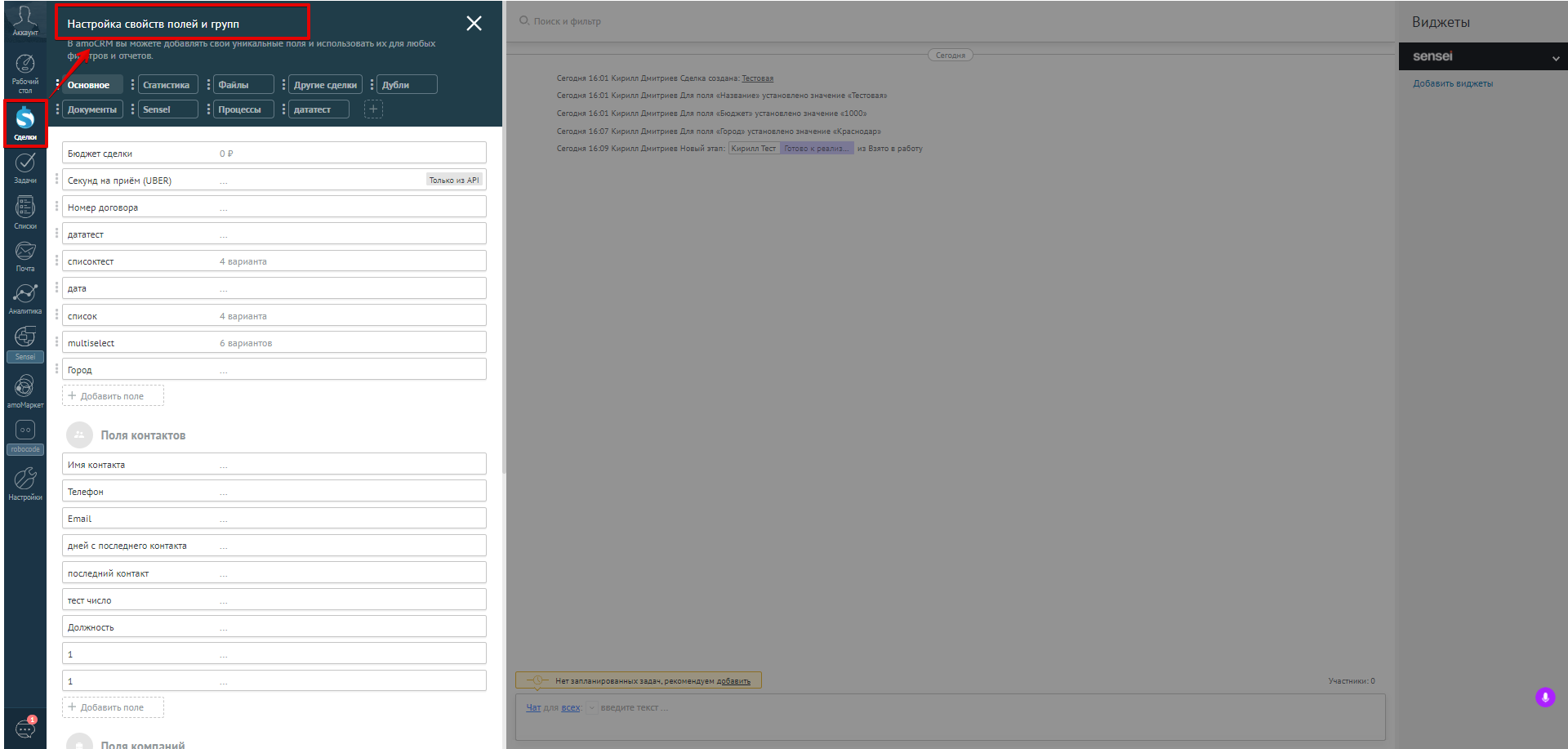Click добавить link in task reminder
1568x749 pixels.
pyautogui.click(x=733, y=680)
